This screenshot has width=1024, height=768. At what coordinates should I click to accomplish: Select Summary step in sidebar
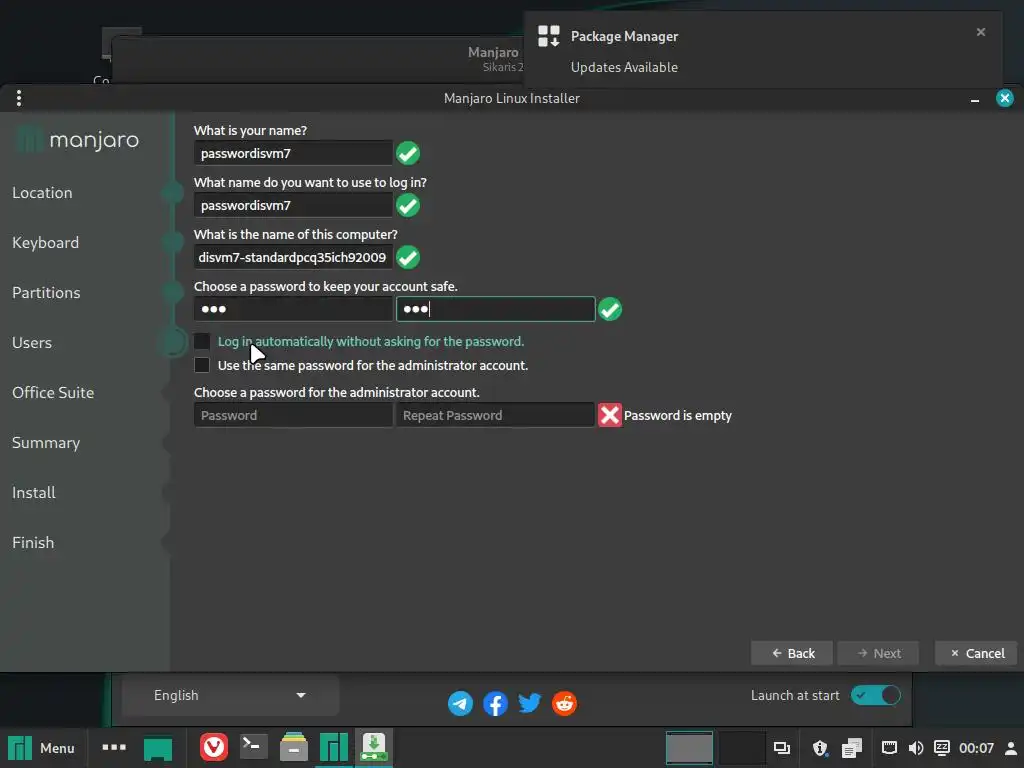[x=46, y=443]
